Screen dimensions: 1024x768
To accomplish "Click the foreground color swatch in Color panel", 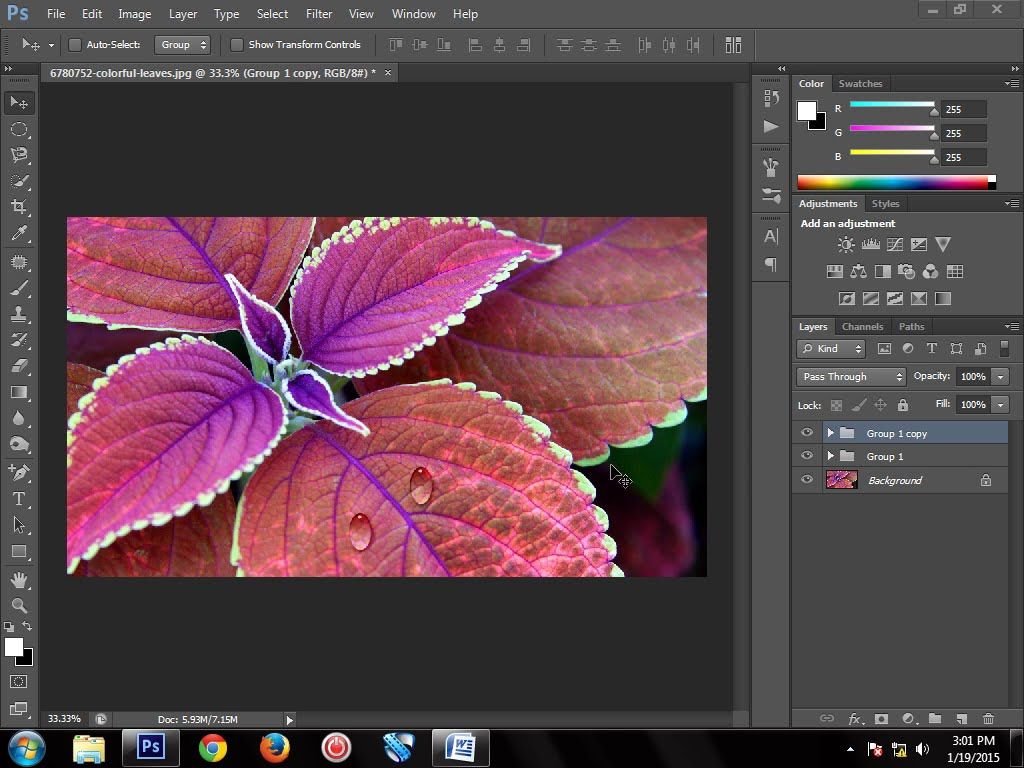I will click(x=807, y=111).
